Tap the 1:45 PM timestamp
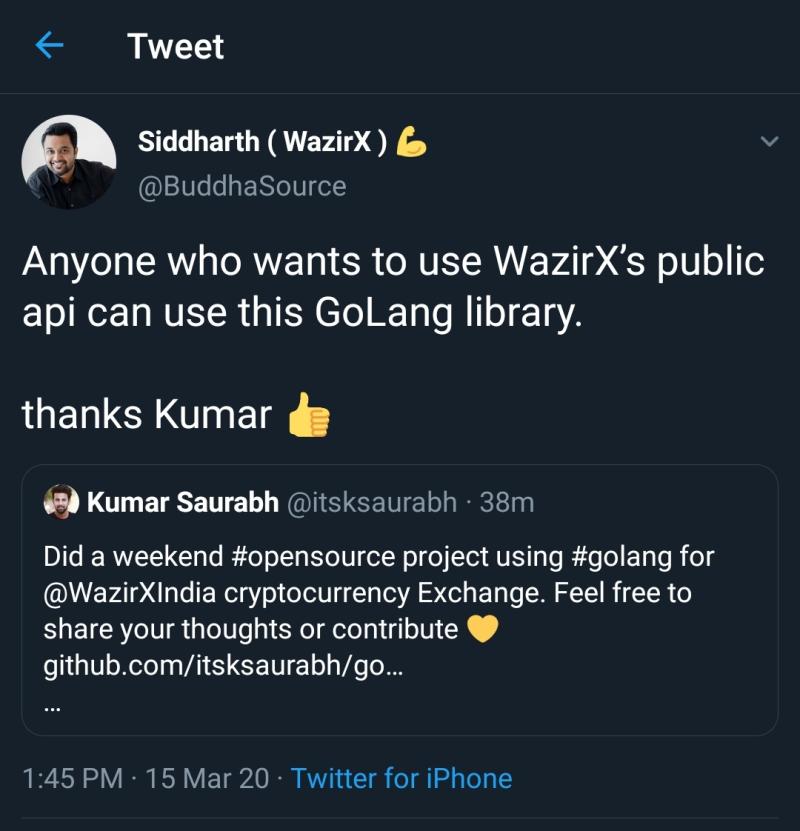800x831 pixels. coord(72,778)
